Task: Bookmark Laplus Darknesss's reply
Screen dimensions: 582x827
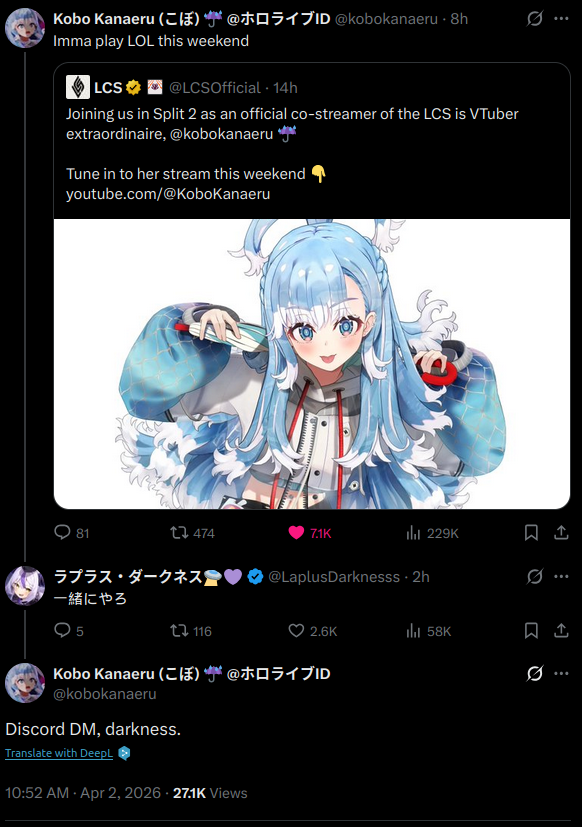Action: [x=531, y=631]
